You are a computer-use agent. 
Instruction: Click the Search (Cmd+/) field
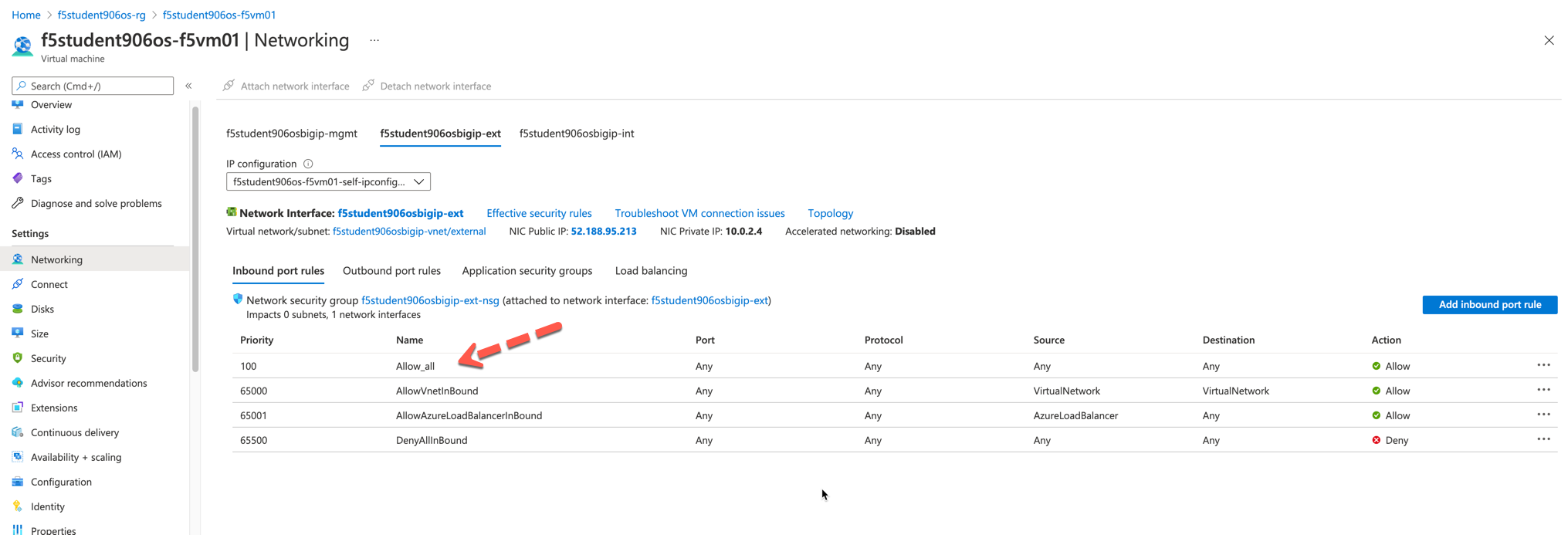click(93, 86)
